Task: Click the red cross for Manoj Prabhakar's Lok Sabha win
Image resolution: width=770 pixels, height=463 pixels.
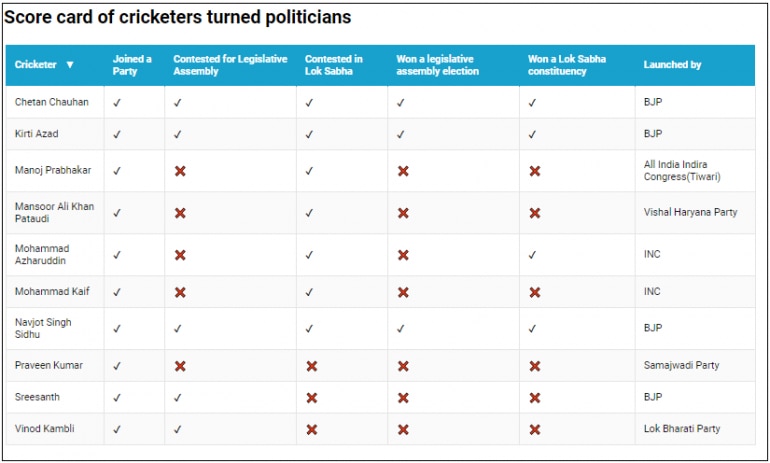Action: 535,171
